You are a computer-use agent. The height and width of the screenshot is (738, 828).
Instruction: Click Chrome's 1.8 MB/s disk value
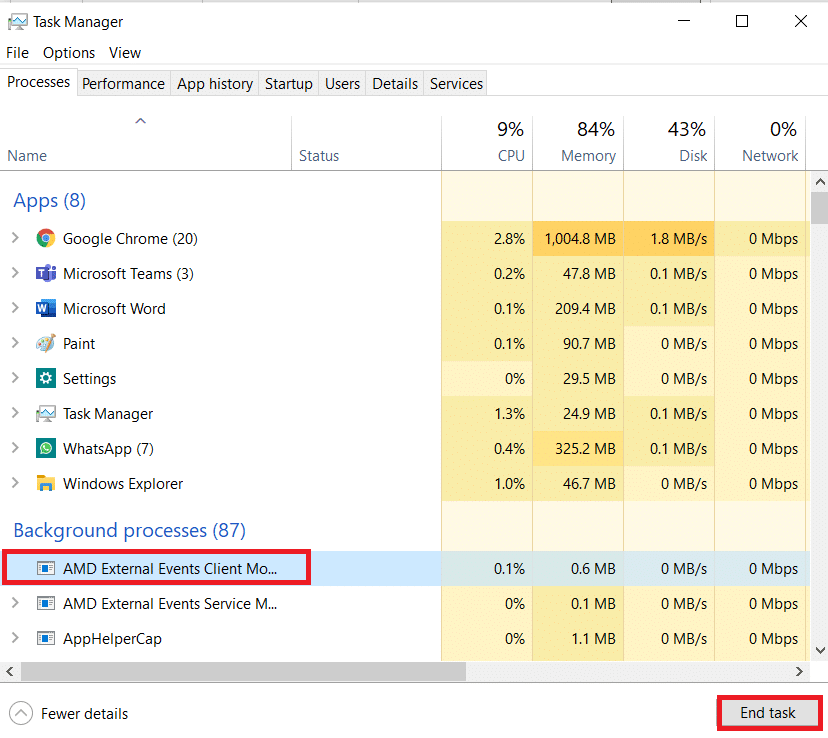pyautogui.click(x=679, y=239)
